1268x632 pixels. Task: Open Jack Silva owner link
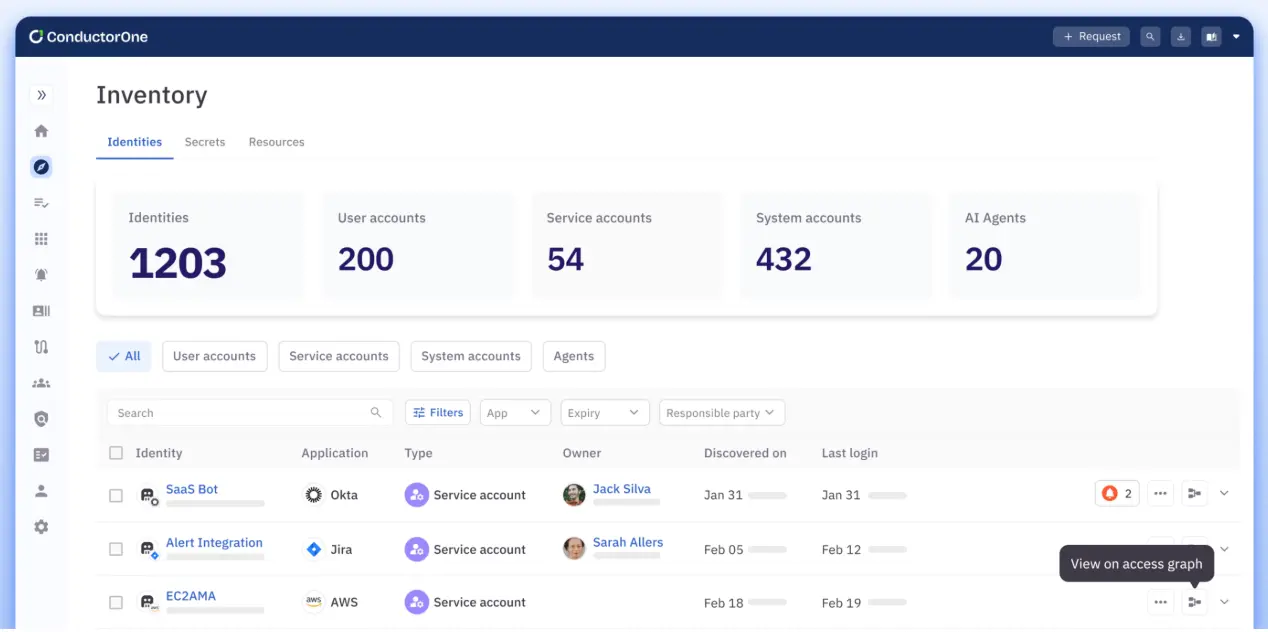[x=621, y=489]
